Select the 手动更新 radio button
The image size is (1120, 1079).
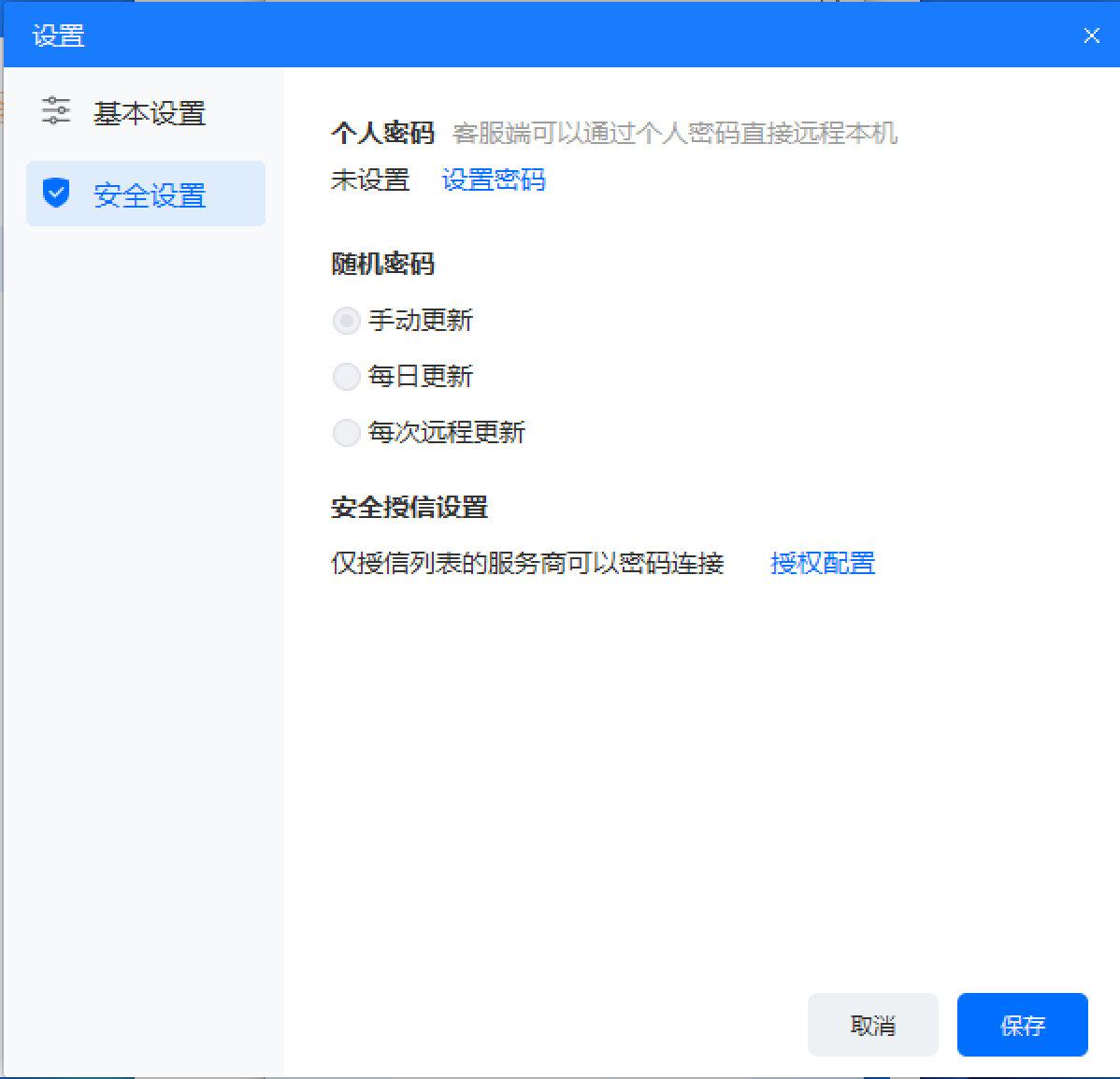click(x=347, y=321)
